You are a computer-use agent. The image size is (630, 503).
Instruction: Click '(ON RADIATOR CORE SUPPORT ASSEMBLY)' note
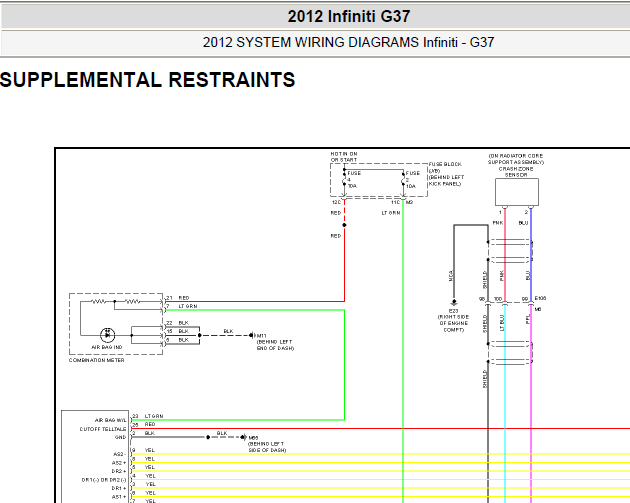pyautogui.click(x=516, y=159)
